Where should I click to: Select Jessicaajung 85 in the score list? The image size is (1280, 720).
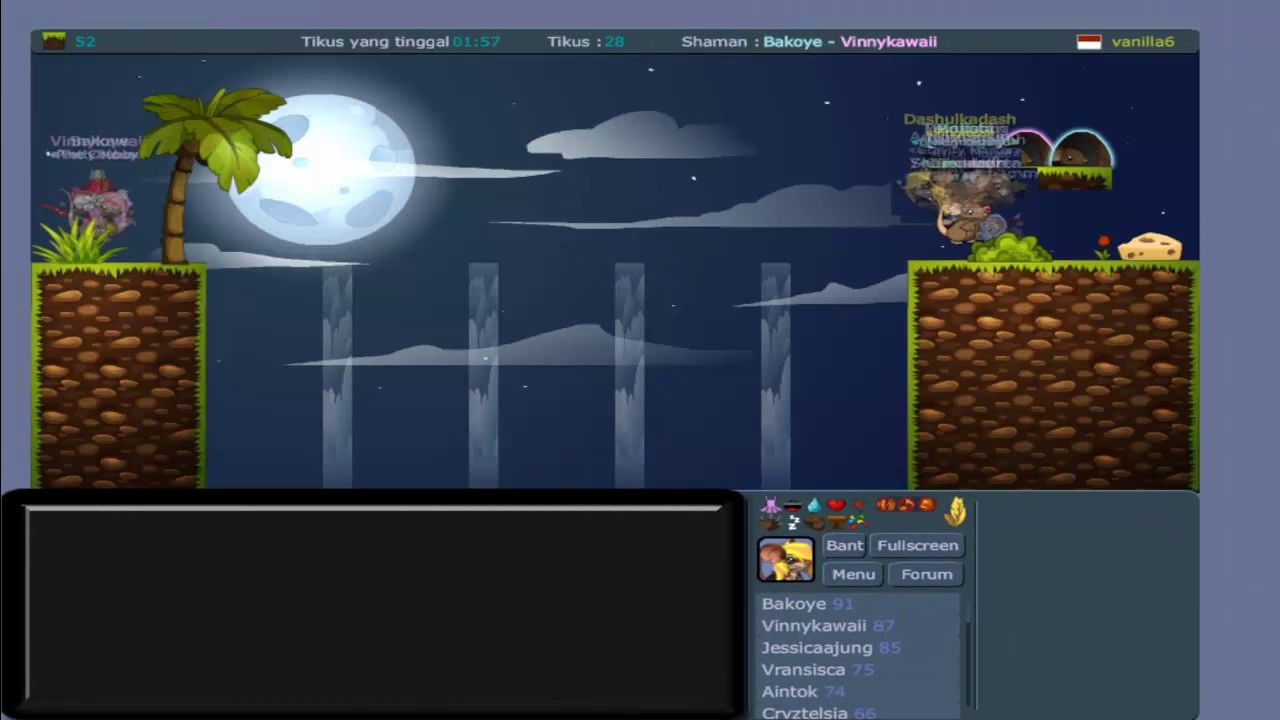coord(831,648)
